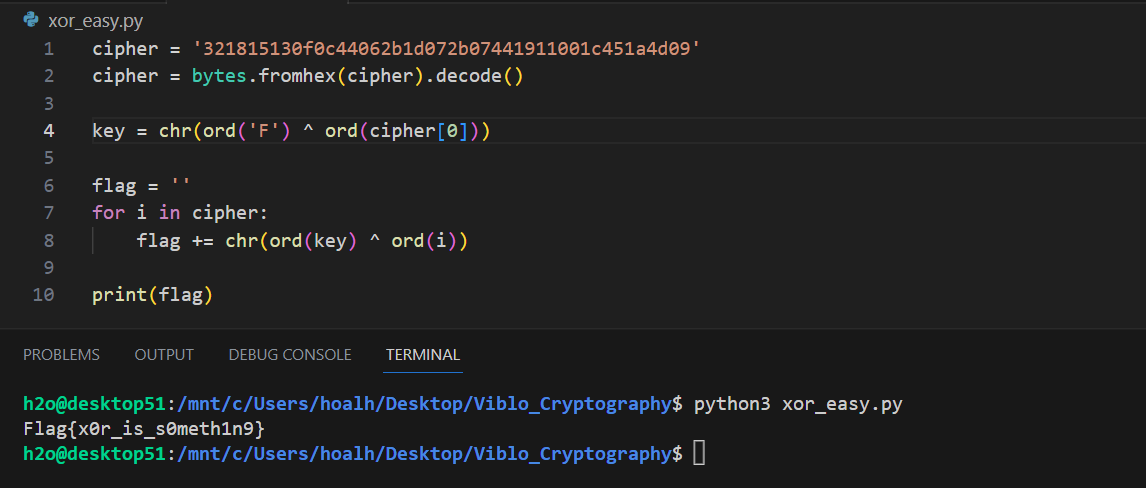Click the Python file icon on the tab
The image size is (1146, 488).
coord(30,19)
